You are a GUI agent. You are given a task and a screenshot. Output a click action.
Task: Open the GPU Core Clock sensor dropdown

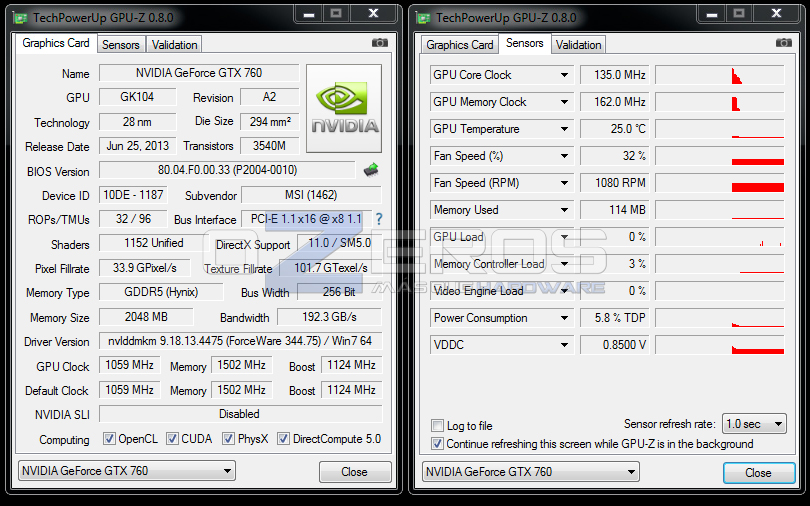[564, 75]
